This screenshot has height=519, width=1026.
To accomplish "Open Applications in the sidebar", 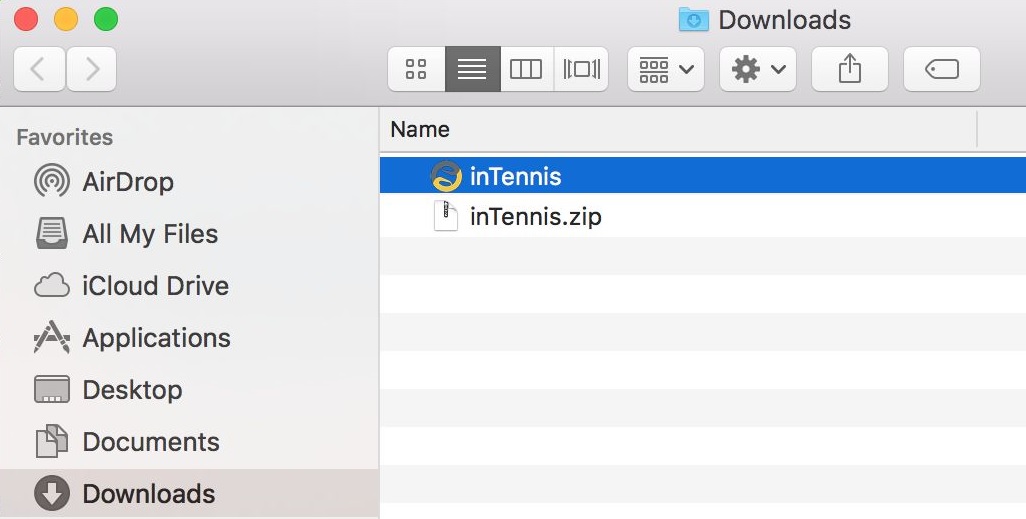I will pyautogui.click(x=189, y=338).
